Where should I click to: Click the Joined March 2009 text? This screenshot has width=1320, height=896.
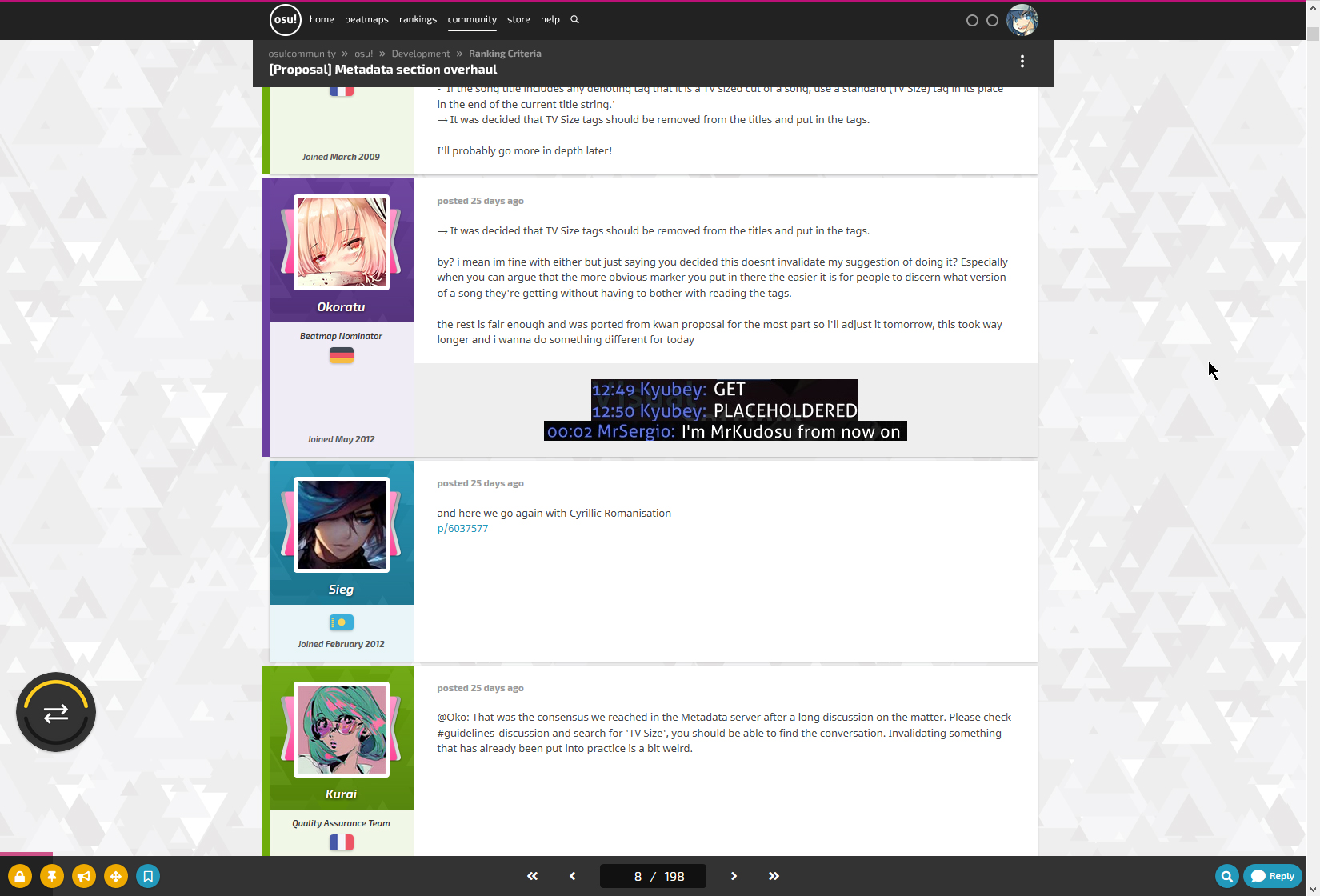[341, 157]
